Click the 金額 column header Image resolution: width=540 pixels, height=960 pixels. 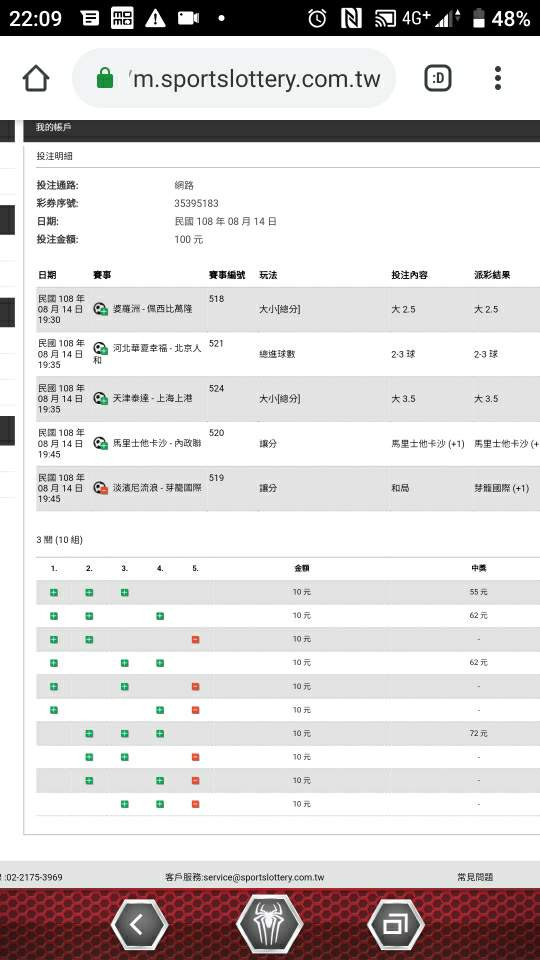301,568
